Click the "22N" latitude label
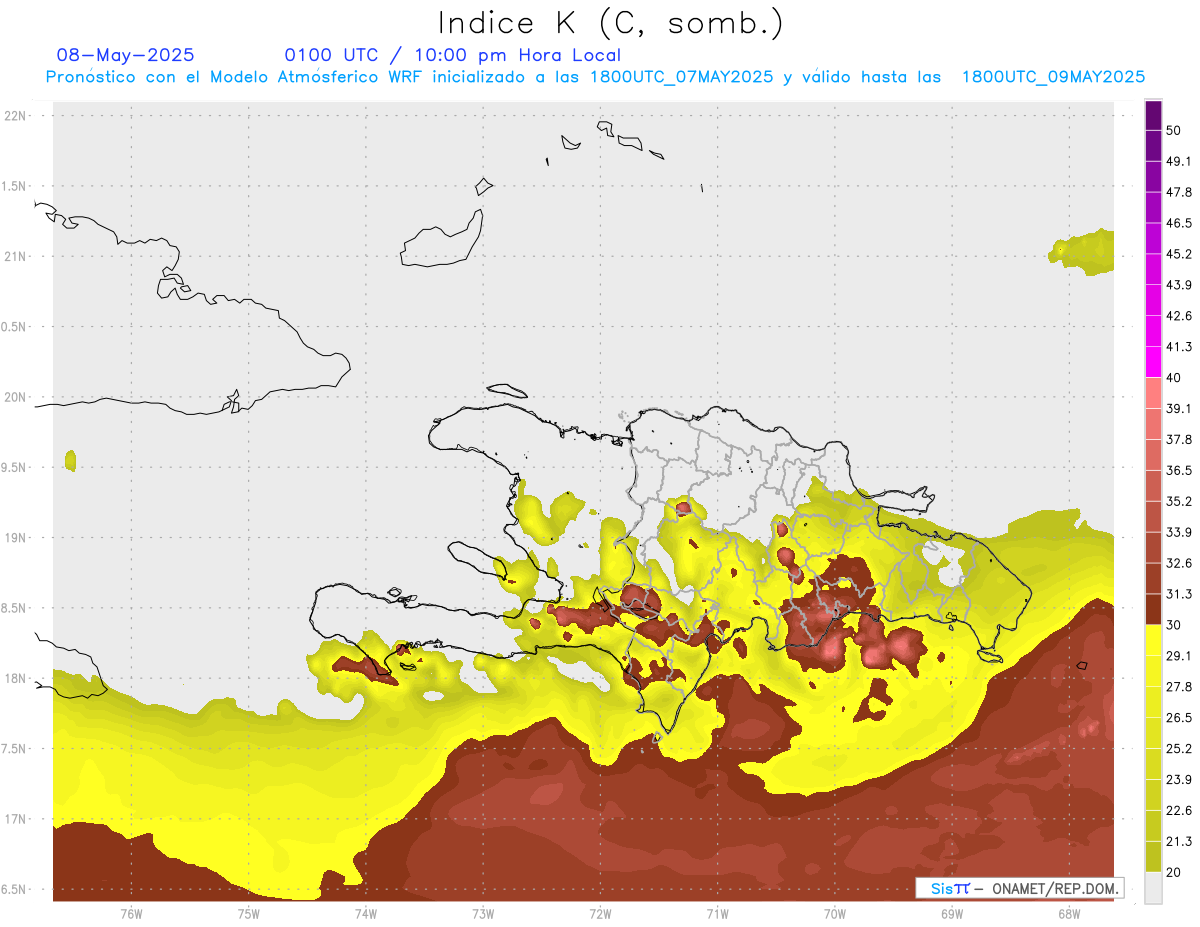1200x927 pixels. tap(15, 115)
